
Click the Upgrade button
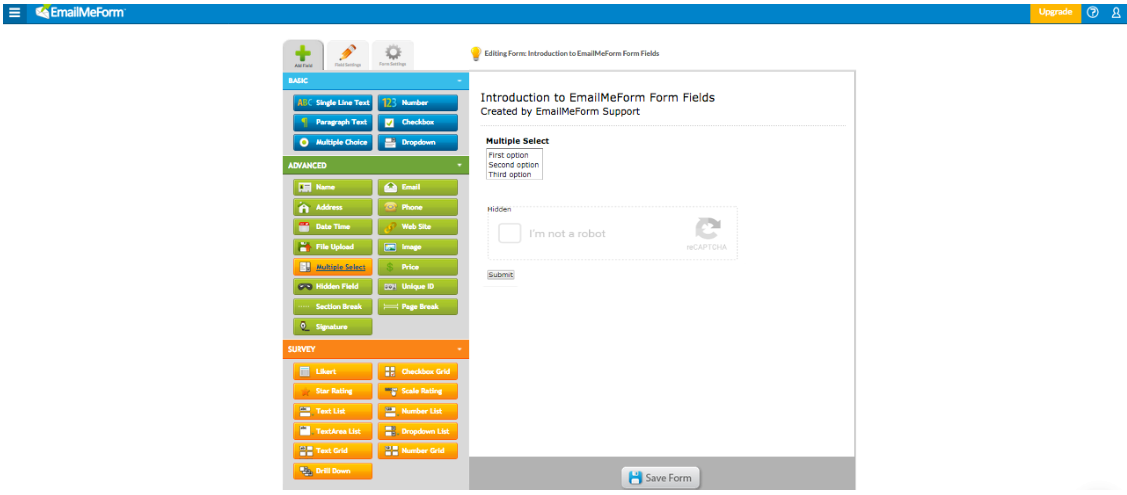point(1055,12)
